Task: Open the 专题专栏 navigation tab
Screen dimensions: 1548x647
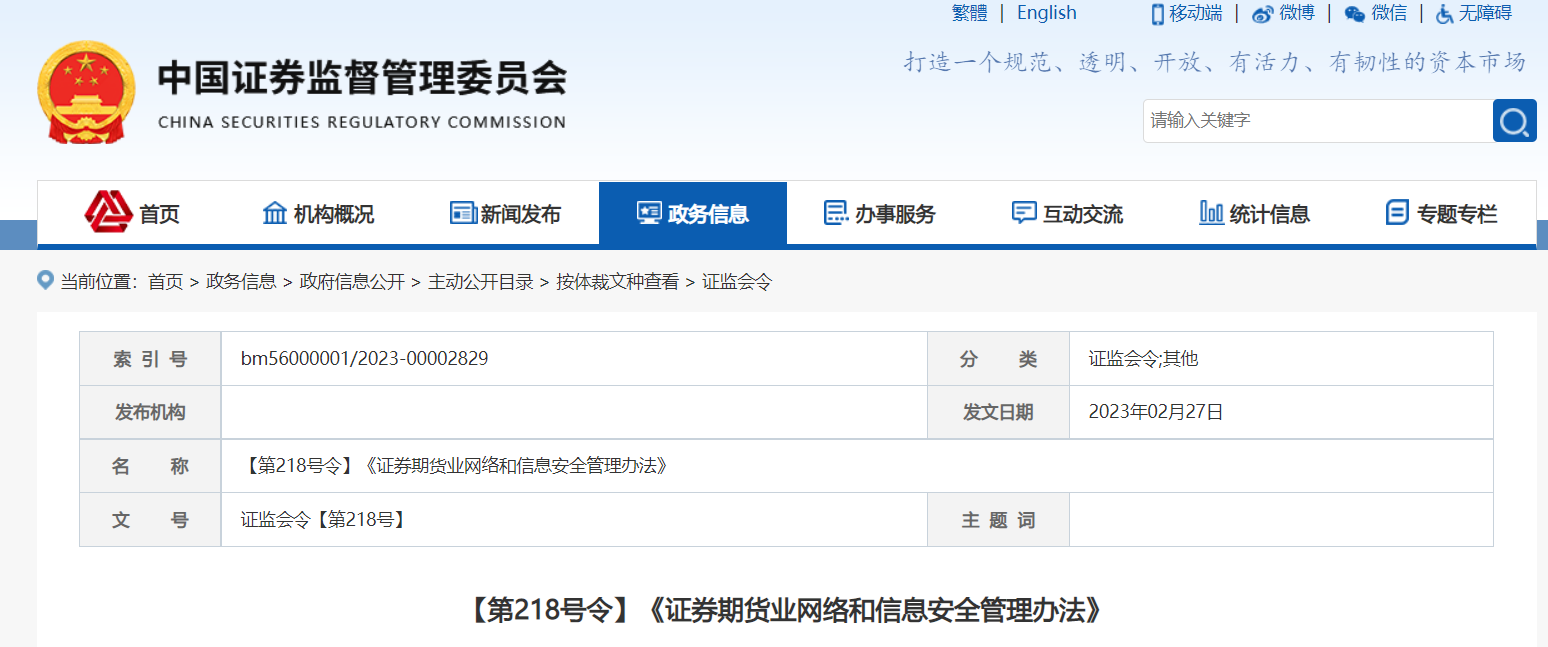Action: pyautogui.click(x=1442, y=213)
